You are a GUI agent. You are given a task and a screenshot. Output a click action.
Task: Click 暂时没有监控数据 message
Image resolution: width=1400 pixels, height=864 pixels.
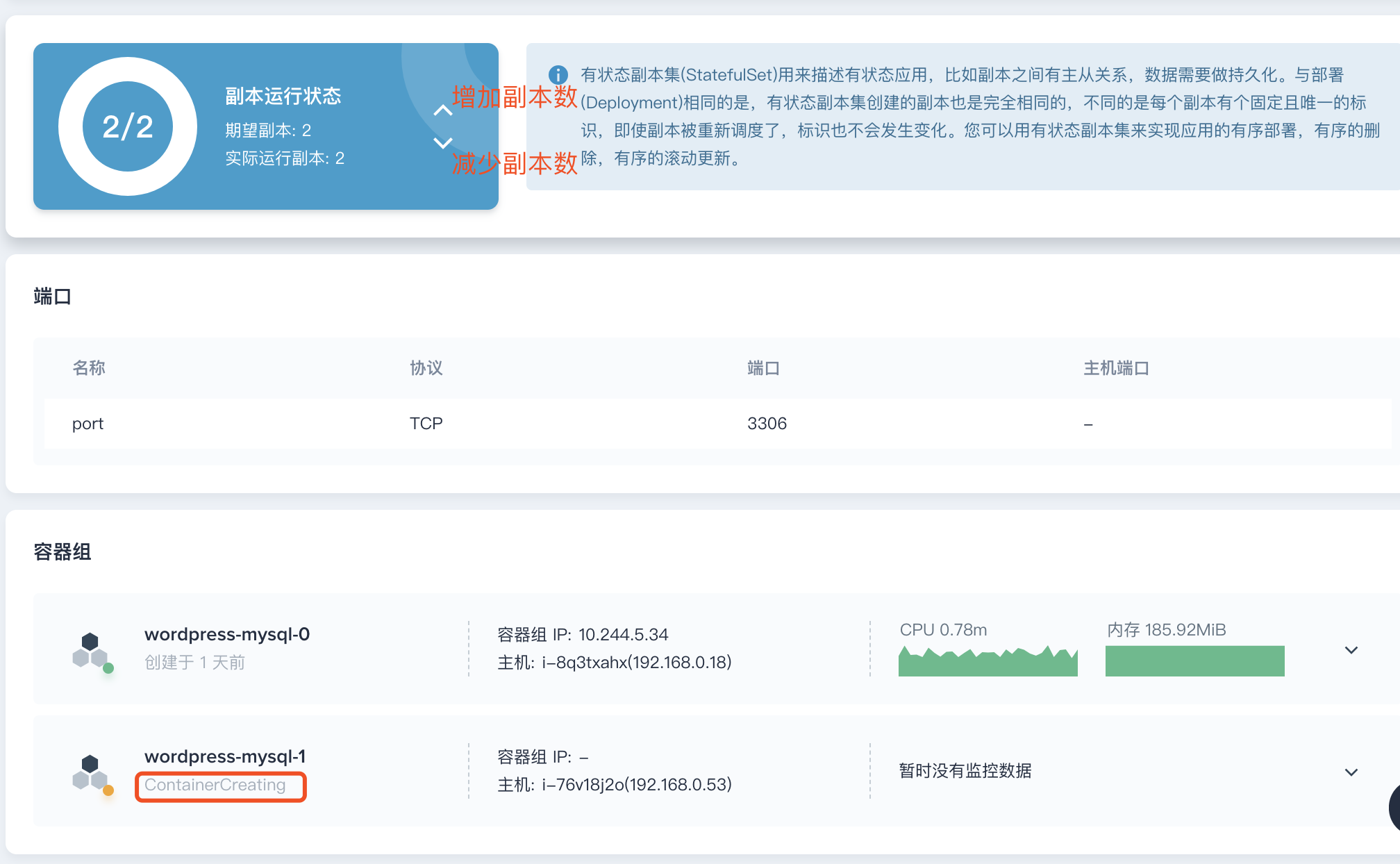tap(965, 771)
